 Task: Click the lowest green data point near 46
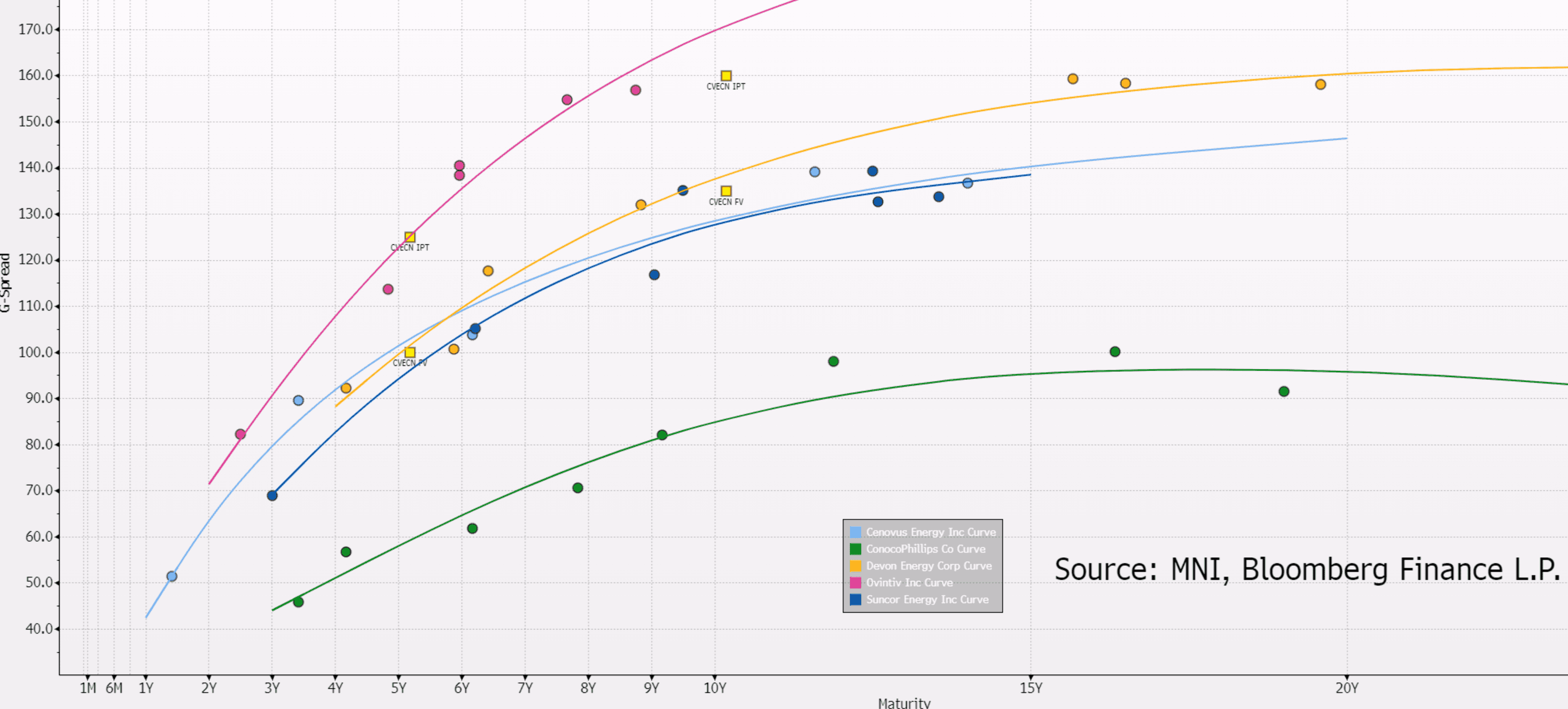(x=298, y=602)
